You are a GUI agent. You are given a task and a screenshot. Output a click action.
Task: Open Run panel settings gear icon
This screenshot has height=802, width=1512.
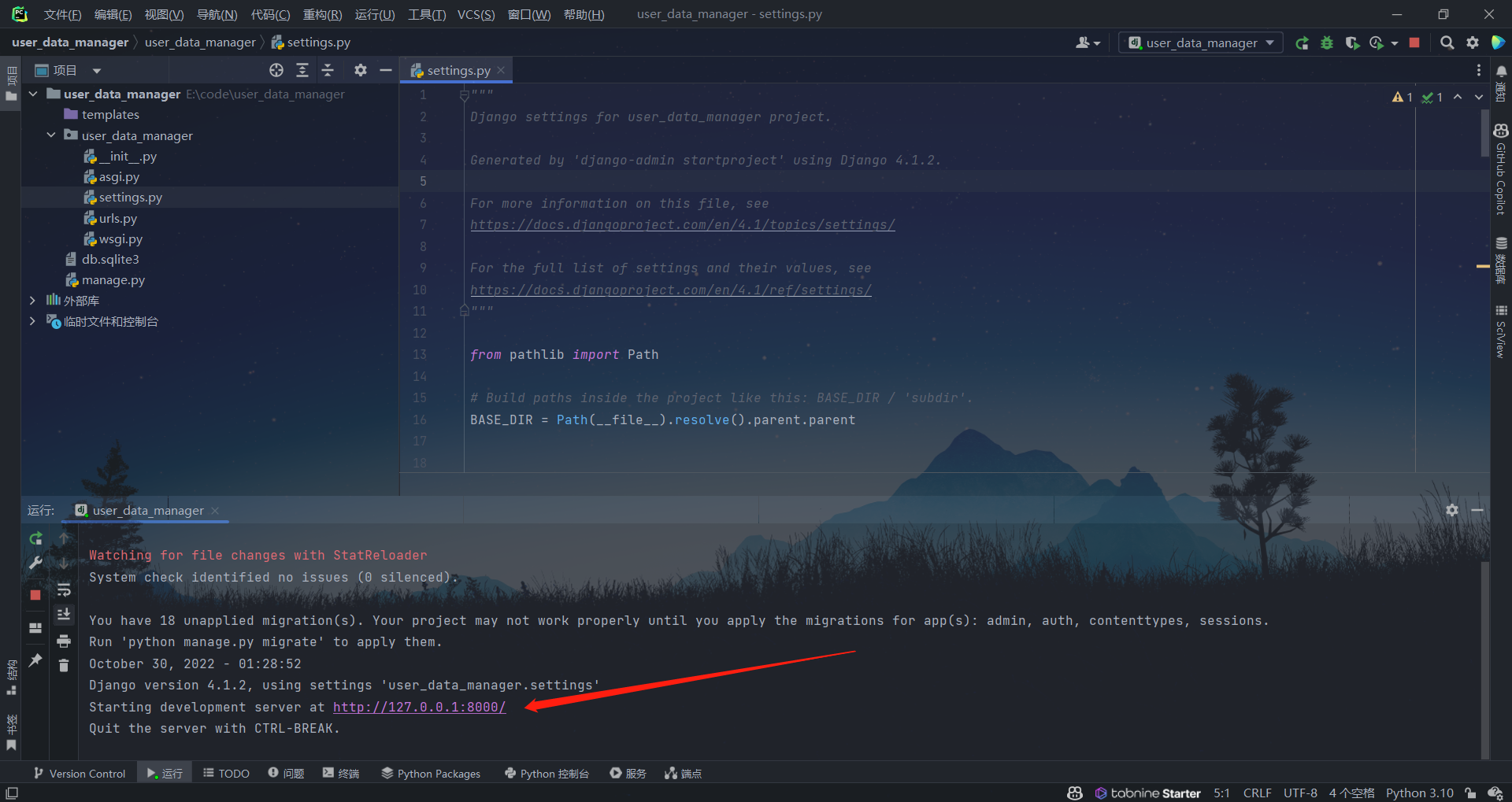coord(1452,510)
